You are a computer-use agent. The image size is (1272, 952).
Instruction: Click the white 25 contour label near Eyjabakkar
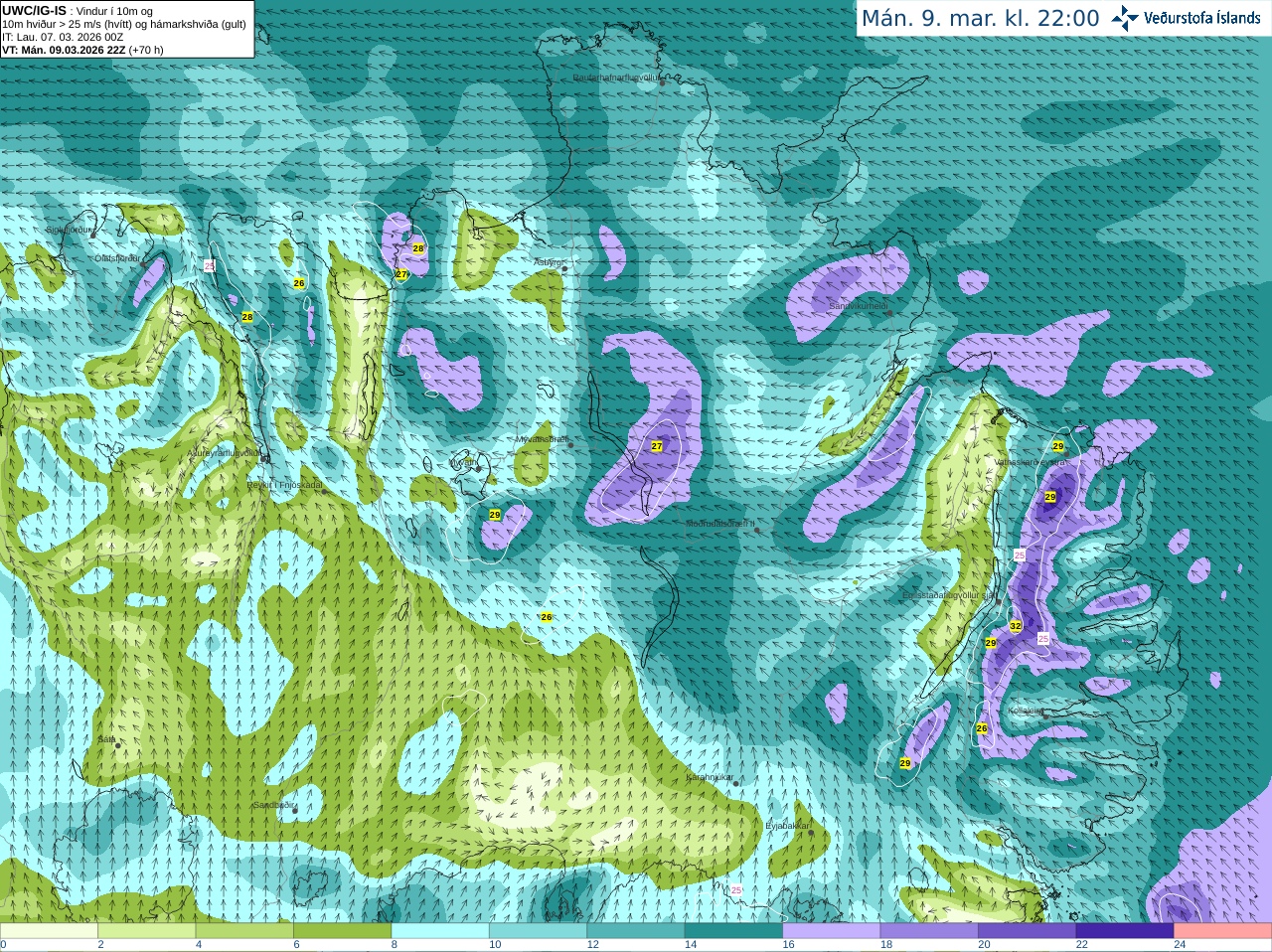[736, 889]
